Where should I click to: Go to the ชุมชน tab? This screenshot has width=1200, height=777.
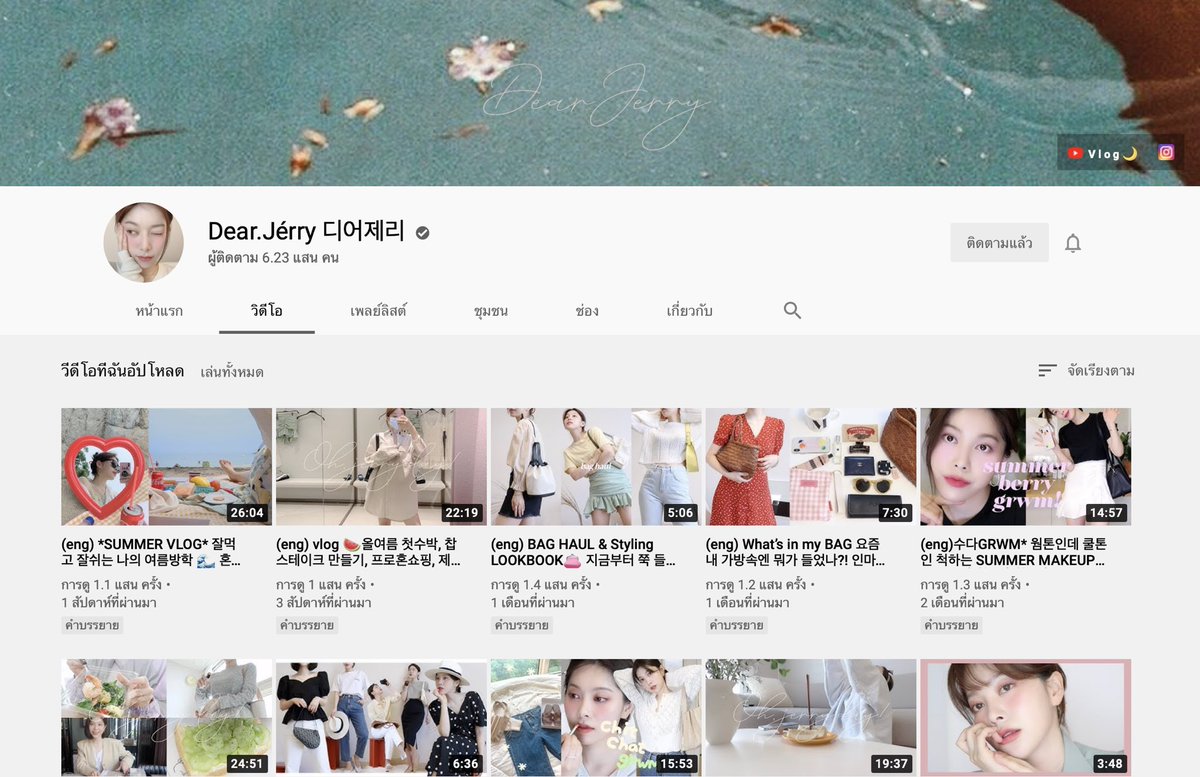tap(491, 311)
